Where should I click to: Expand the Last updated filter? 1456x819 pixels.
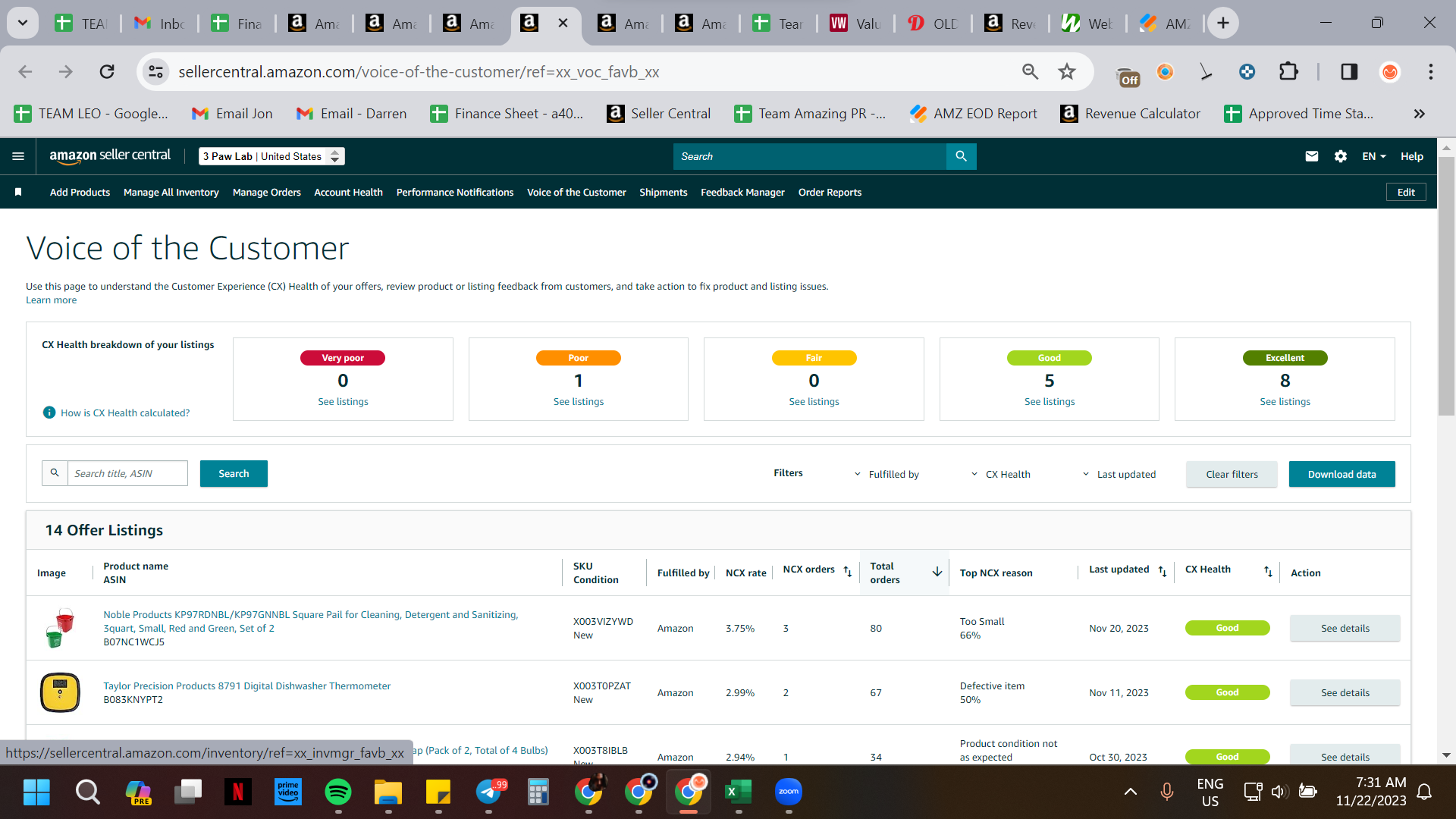click(x=1119, y=474)
